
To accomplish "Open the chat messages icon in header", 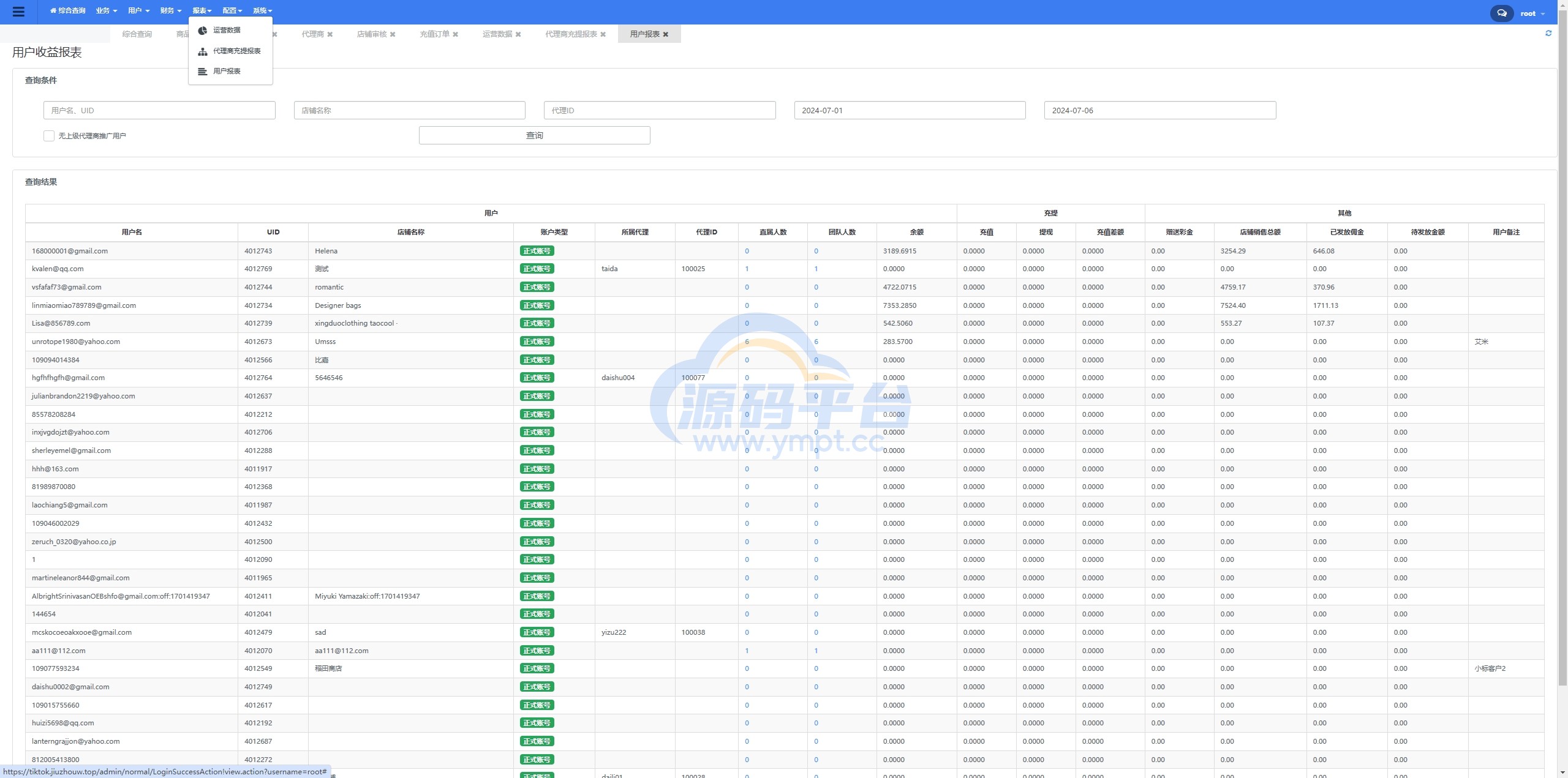I will 1501,13.
